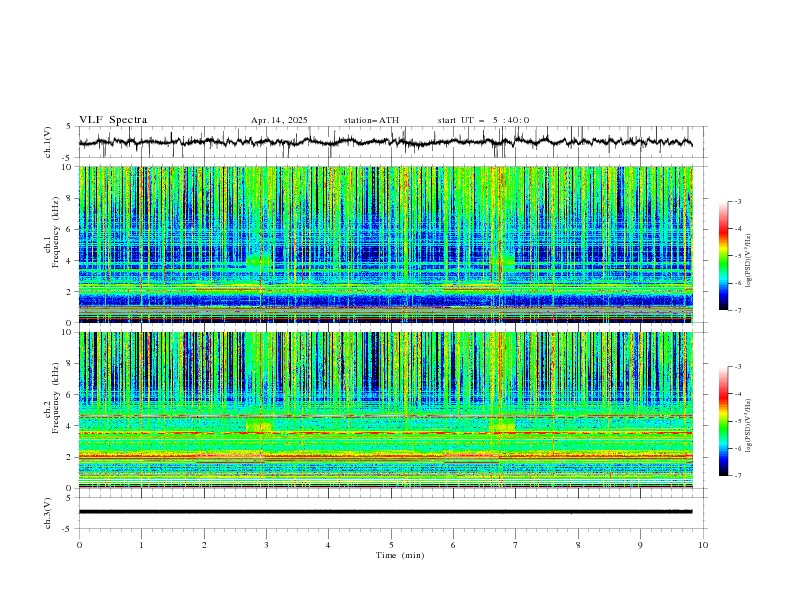The height and width of the screenshot is (612, 792).
Task: Click the "-5" tick on ch.1 colorbar
Action: coord(737,256)
